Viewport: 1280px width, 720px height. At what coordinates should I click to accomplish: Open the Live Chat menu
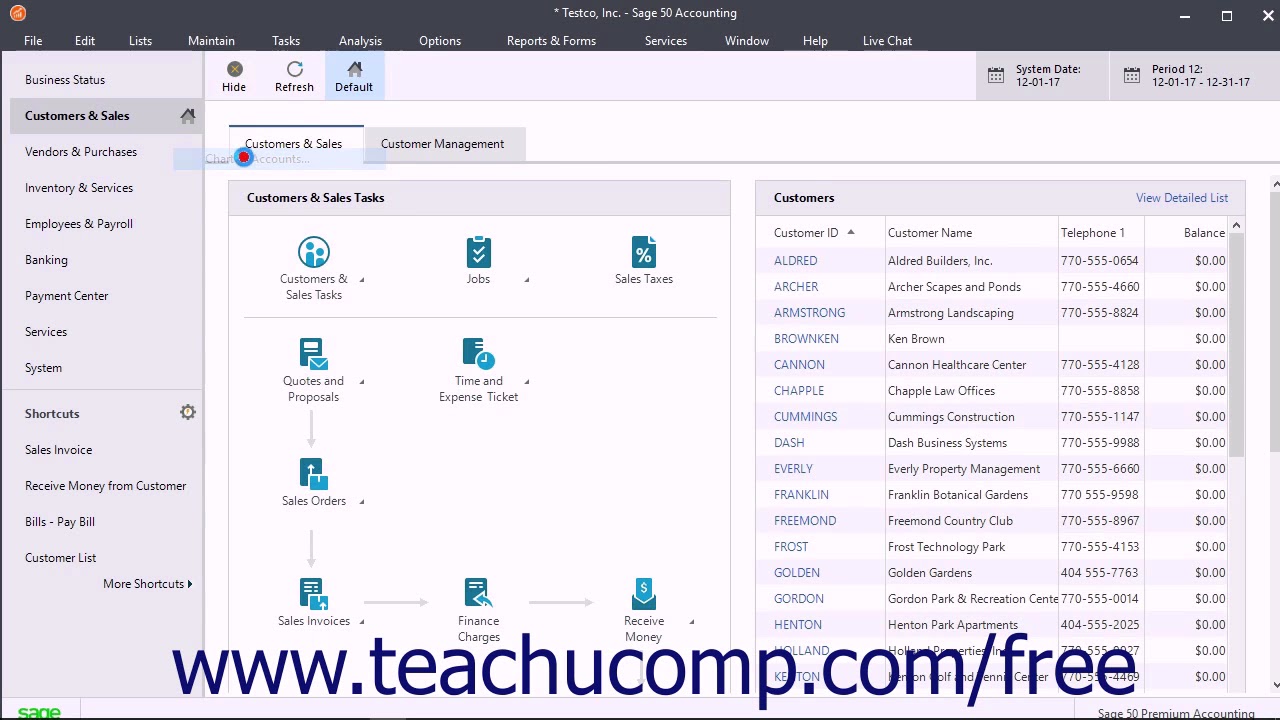tap(887, 41)
